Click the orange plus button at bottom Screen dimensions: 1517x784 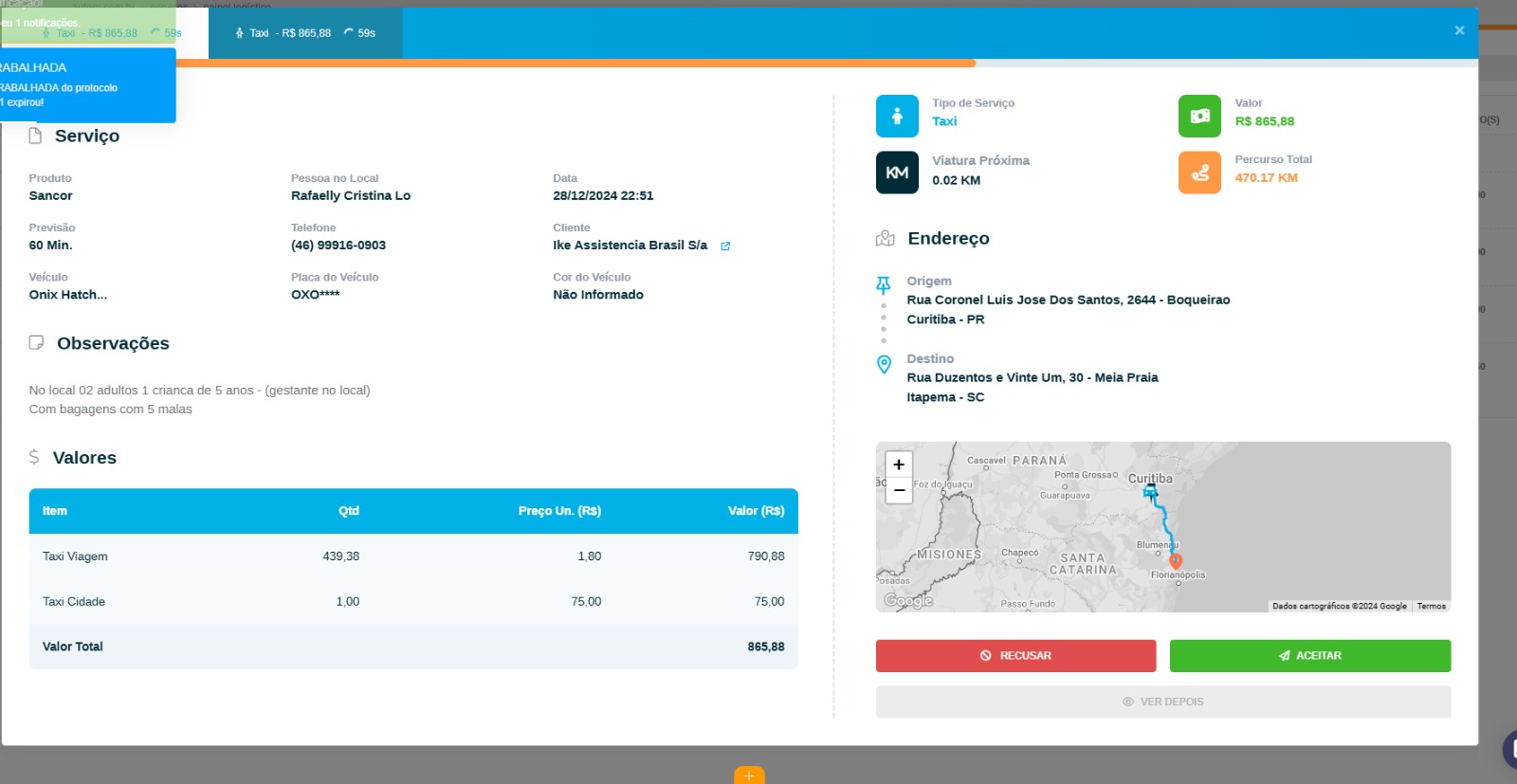749,775
